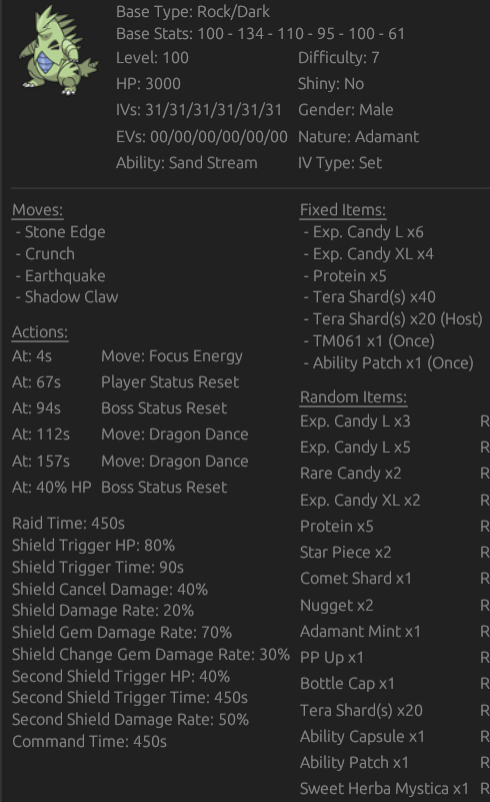The image size is (490, 802).
Task: Click the Ability: Sand Stream text
Action: (187, 163)
